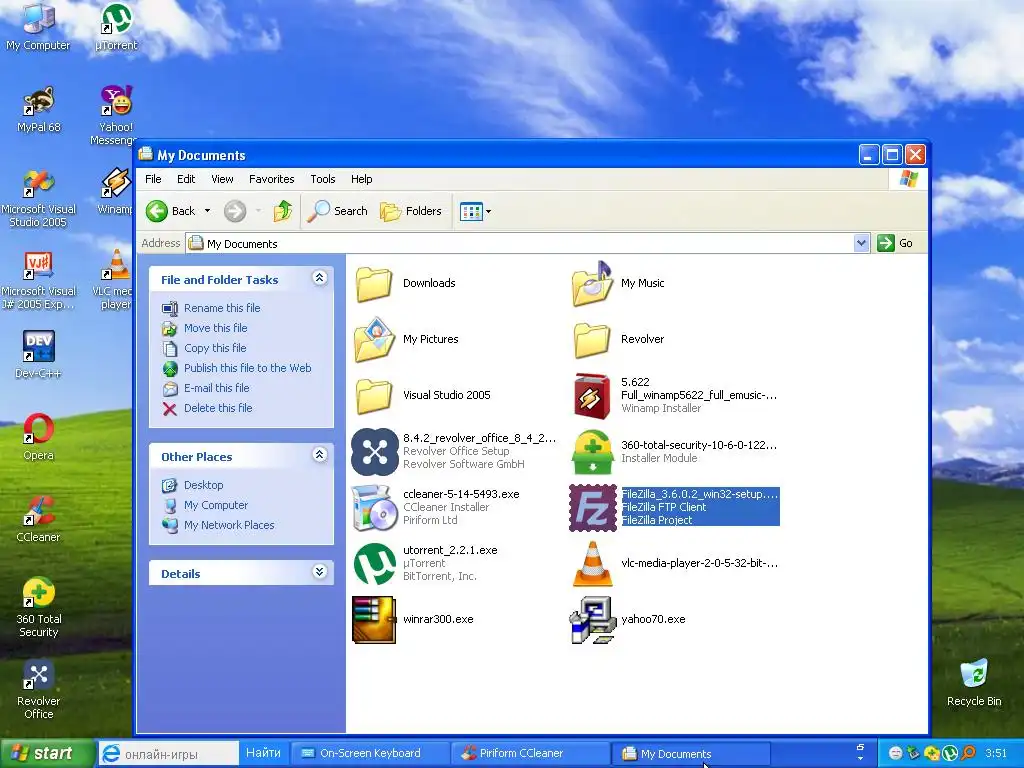Screen dimensions: 1024x768
Task: Select Dev-C++ desktop shortcut
Action: [38, 354]
